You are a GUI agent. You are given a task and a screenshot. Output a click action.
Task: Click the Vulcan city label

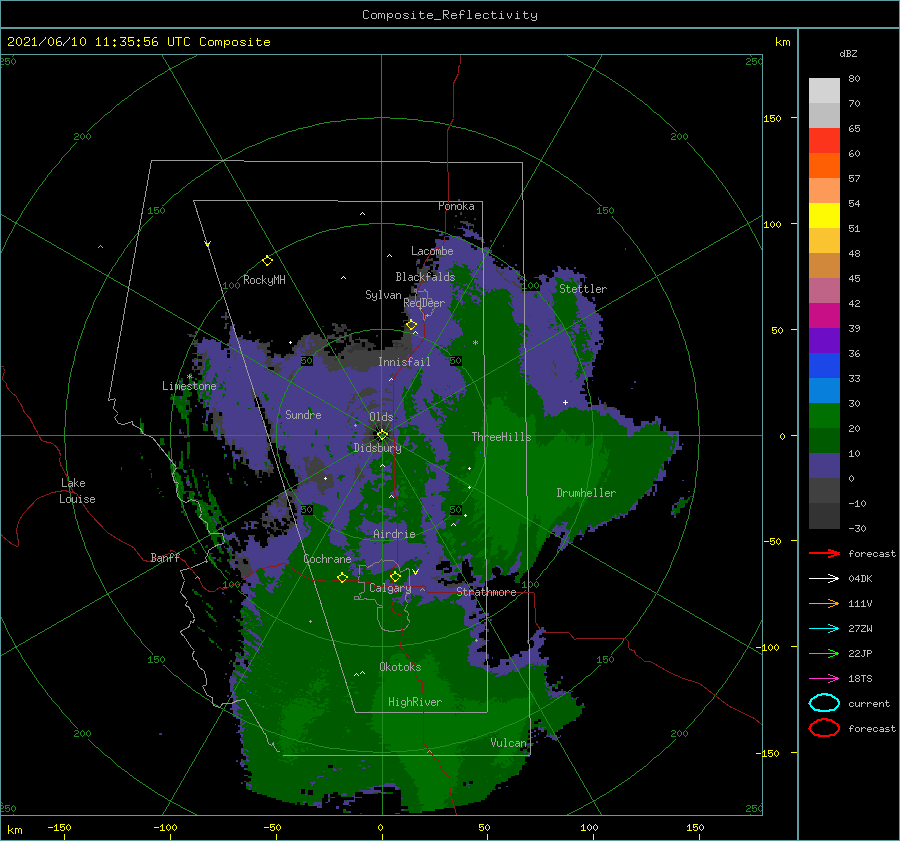tap(508, 743)
